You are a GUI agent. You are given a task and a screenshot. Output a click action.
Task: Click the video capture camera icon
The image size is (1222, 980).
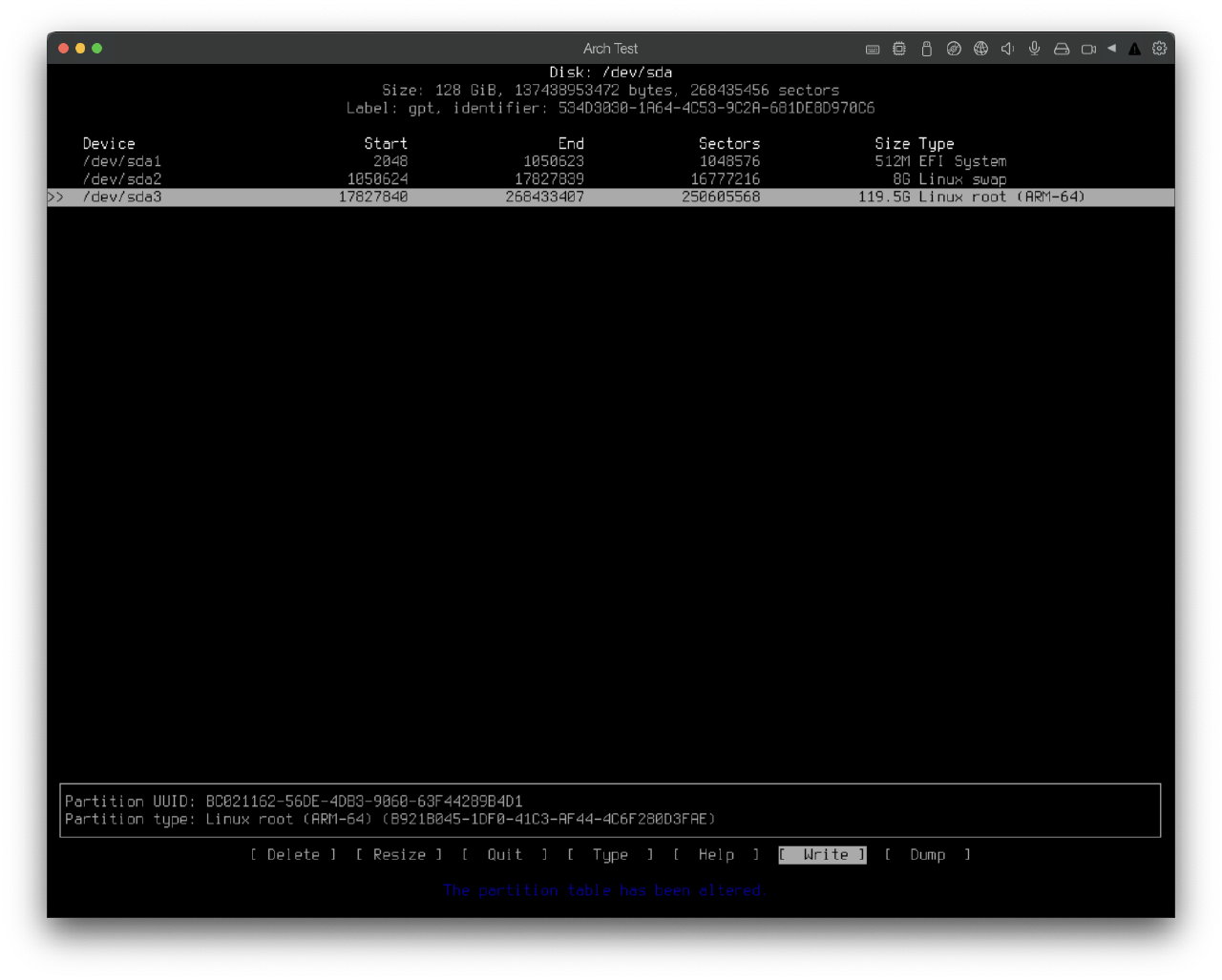pyautogui.click(x=1088, y=49)
